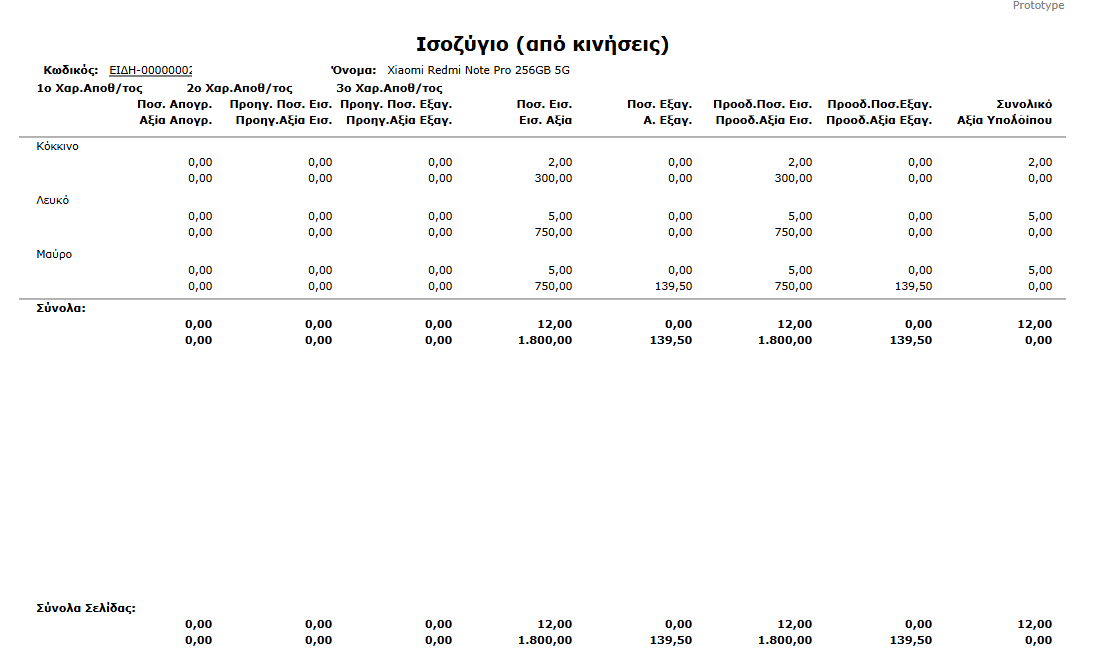Click the Εισ. Αξία column header
This screenshot has height=657, width=1098.
pos(545,120)
